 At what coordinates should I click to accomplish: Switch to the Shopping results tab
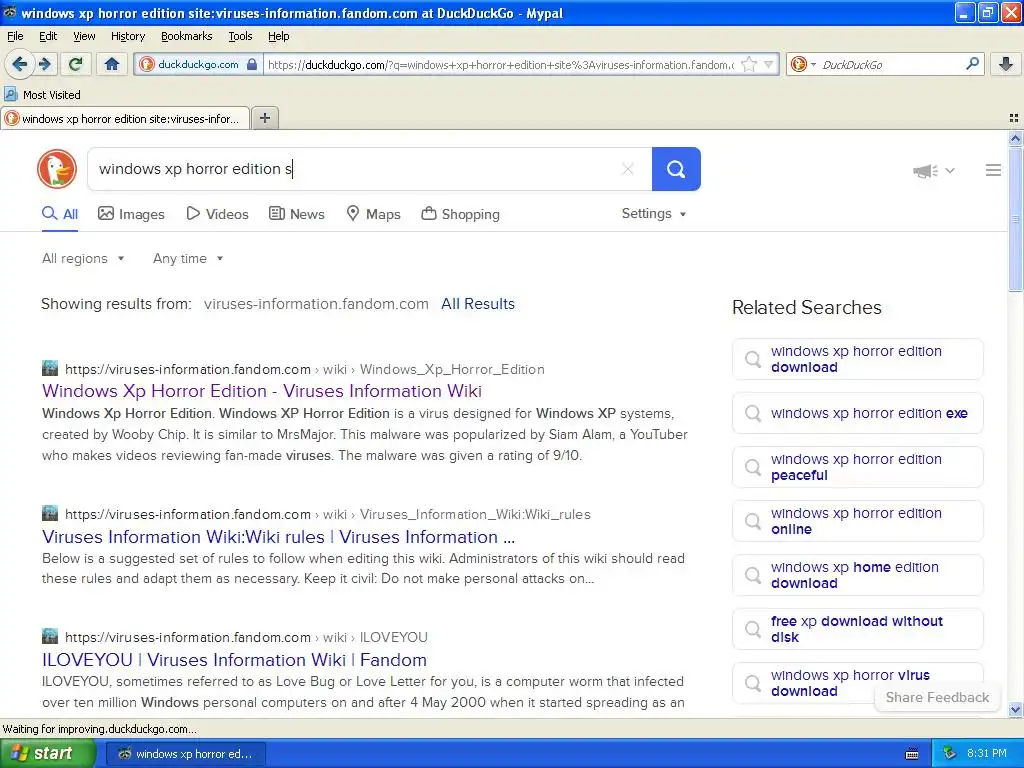[460, 214]
